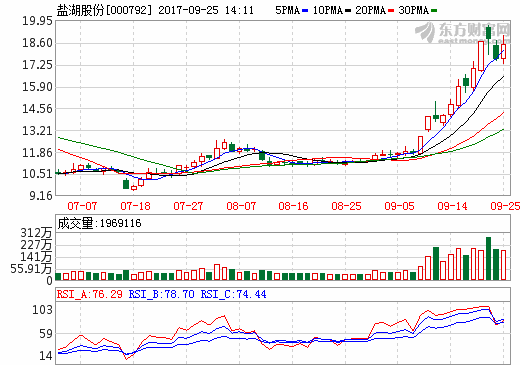The width and height of the screenshot is (520, 365).
Task: Click the 08-16 date axis label
Action: (293, 206)
